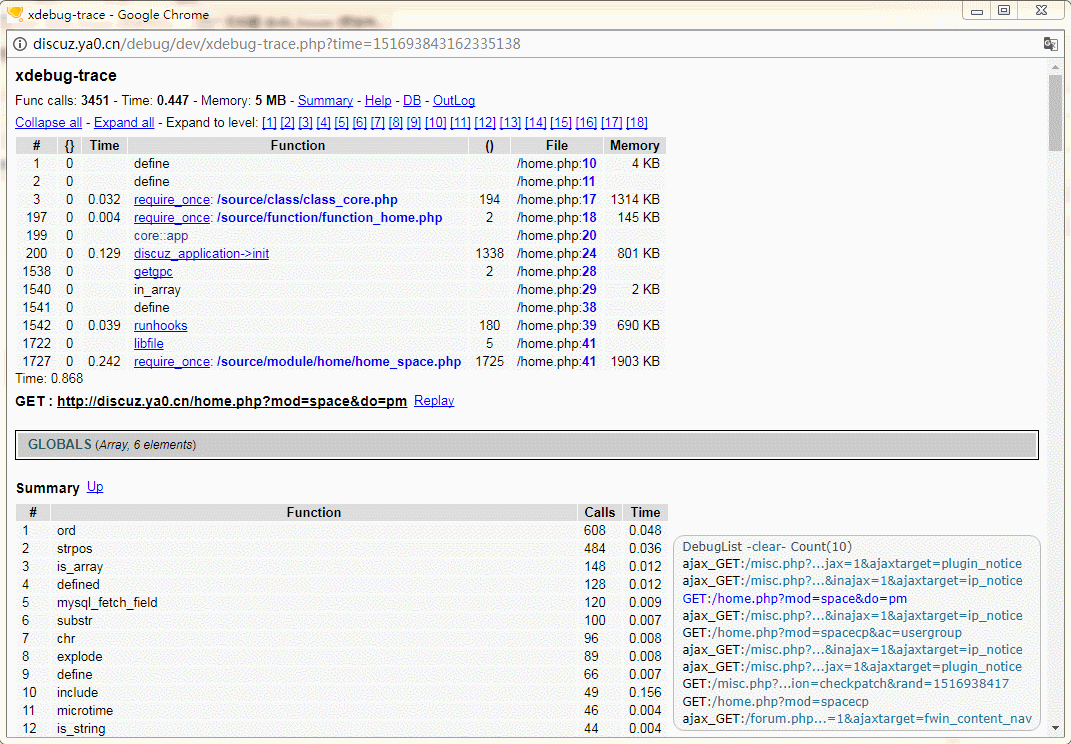Select GET /misc.php checkpatch entry in DebugList
This screenshot has height=744, width=1071.
[x=846, y=684]
